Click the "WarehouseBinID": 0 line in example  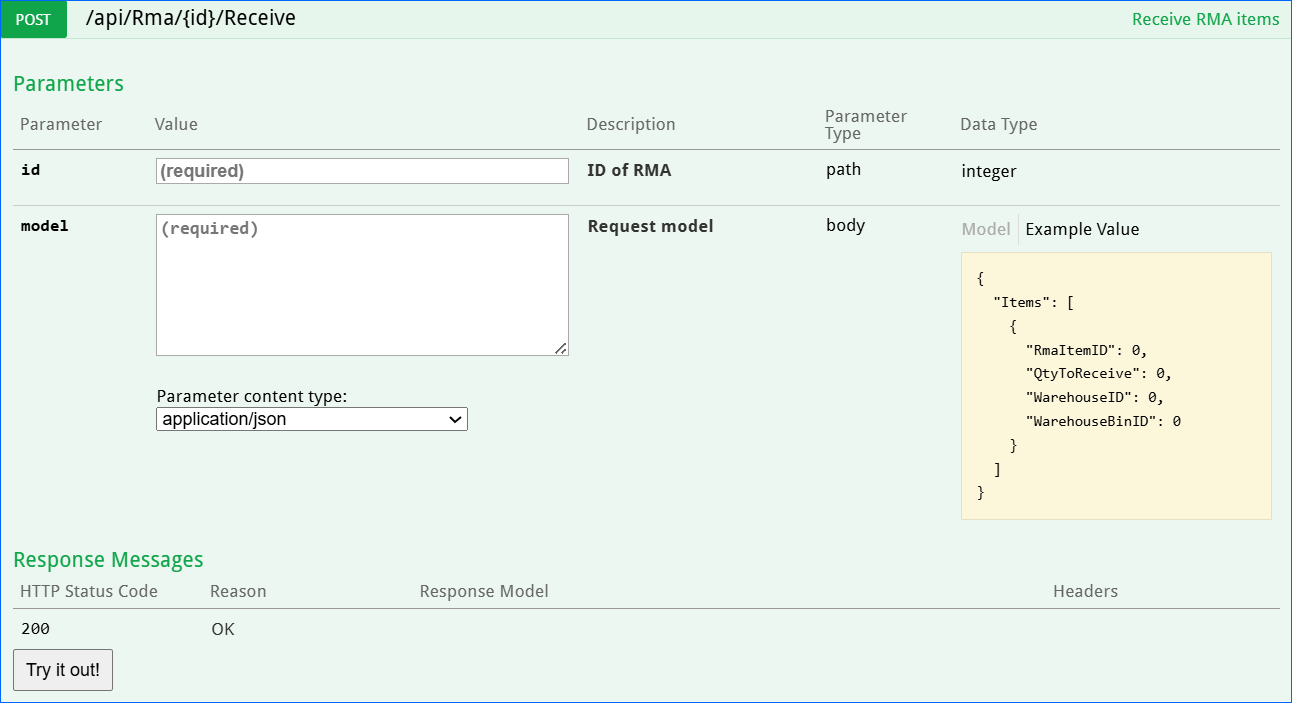point(1103,421)
